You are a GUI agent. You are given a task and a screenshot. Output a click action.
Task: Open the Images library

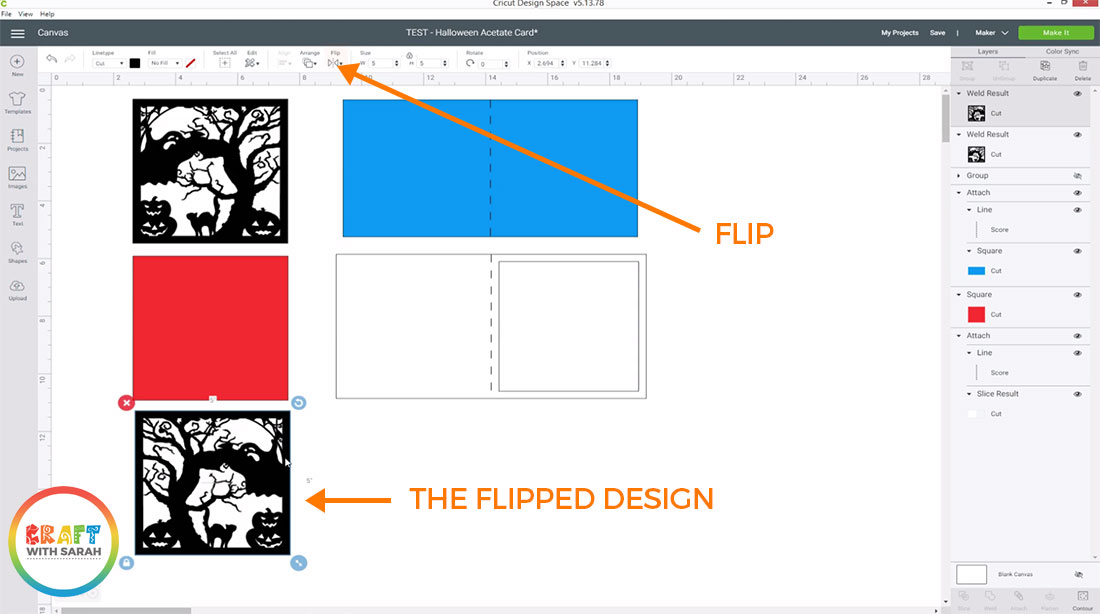[18, 178]
